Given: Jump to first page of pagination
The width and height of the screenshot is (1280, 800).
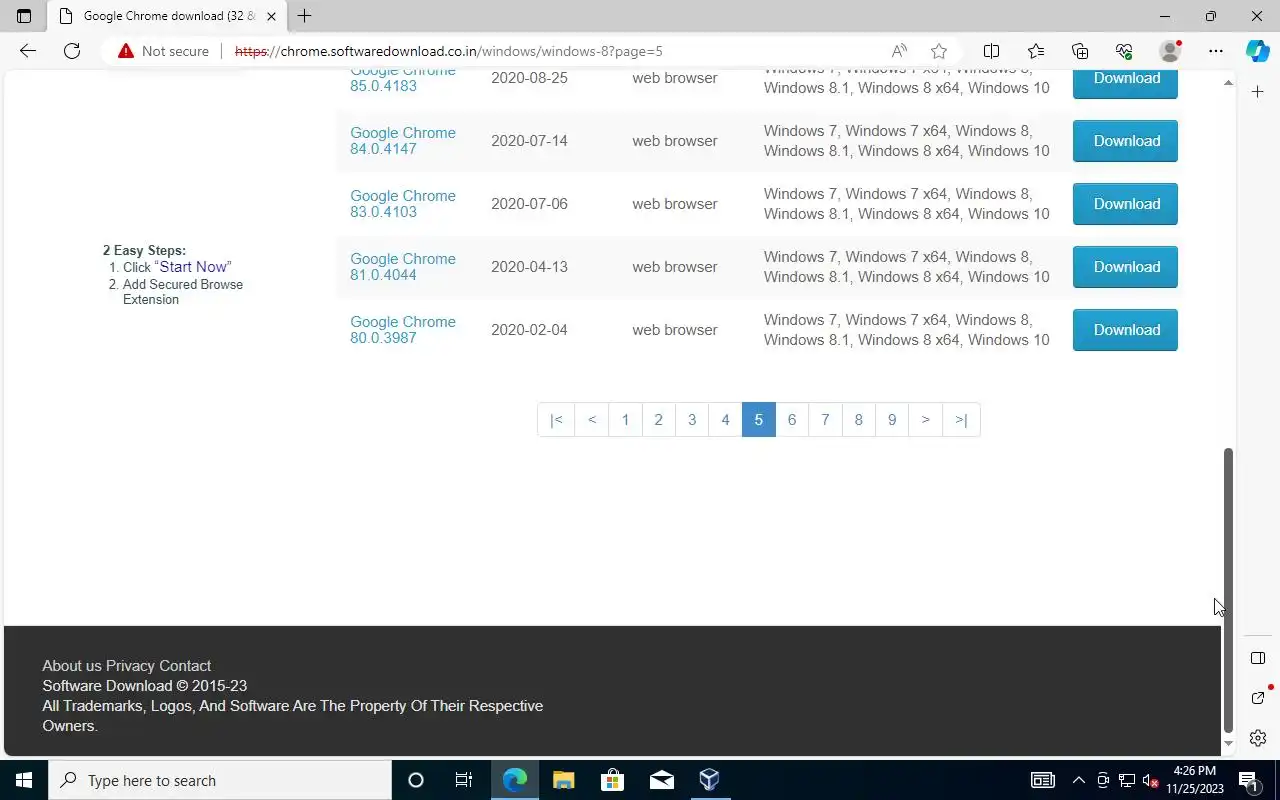Looking at the screenshot, I should click(x=556, y=420).
